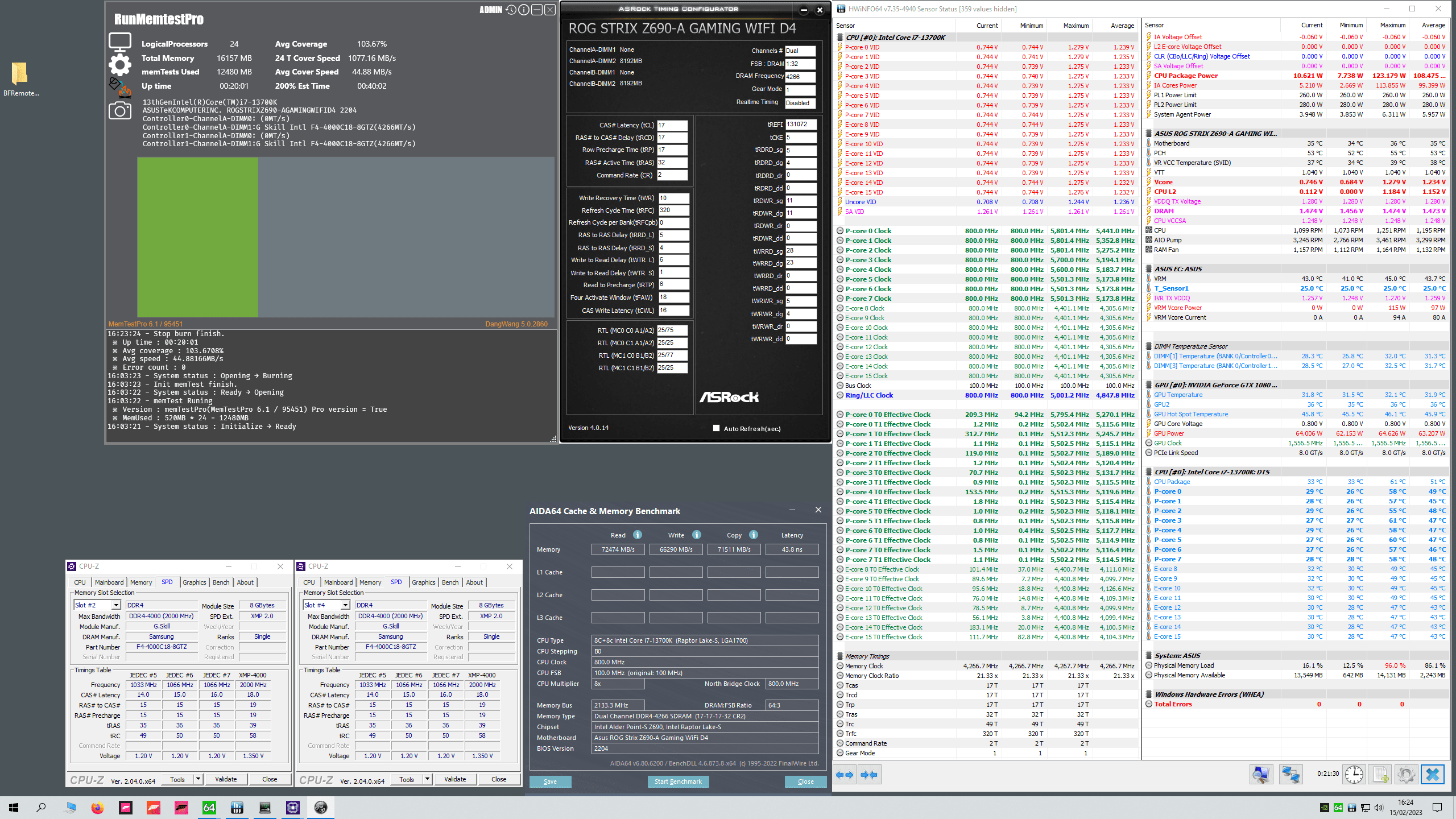Open the Slot #2 memory slot dropdown
1456x819 pixels.
click(x=116, y=605)
